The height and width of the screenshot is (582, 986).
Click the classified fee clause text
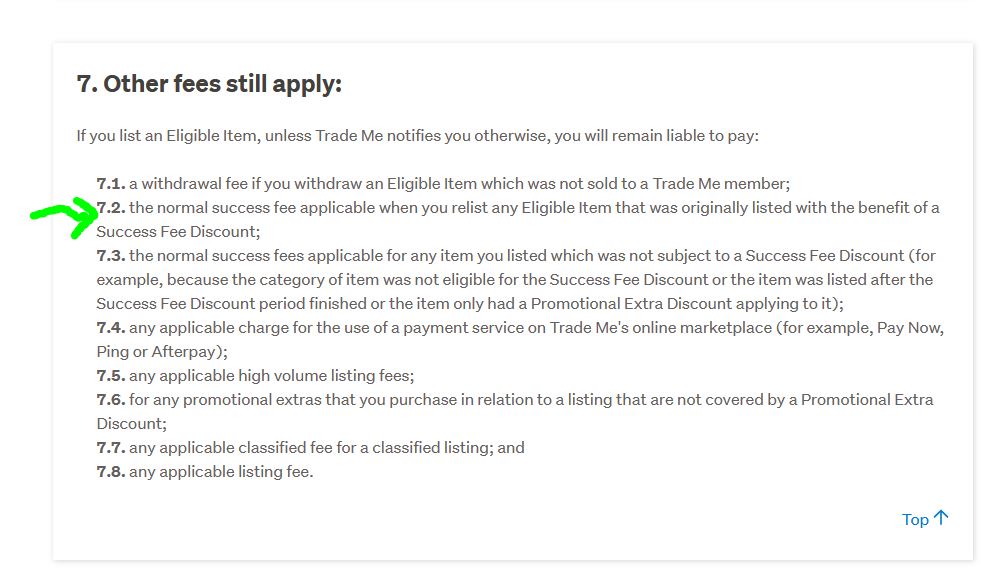click(326, 448)
